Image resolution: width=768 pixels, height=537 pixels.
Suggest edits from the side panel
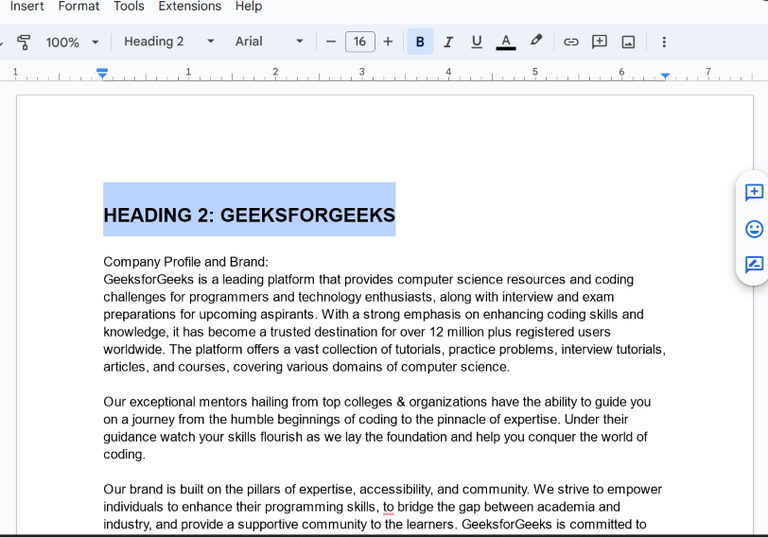[x=754, y=265]
